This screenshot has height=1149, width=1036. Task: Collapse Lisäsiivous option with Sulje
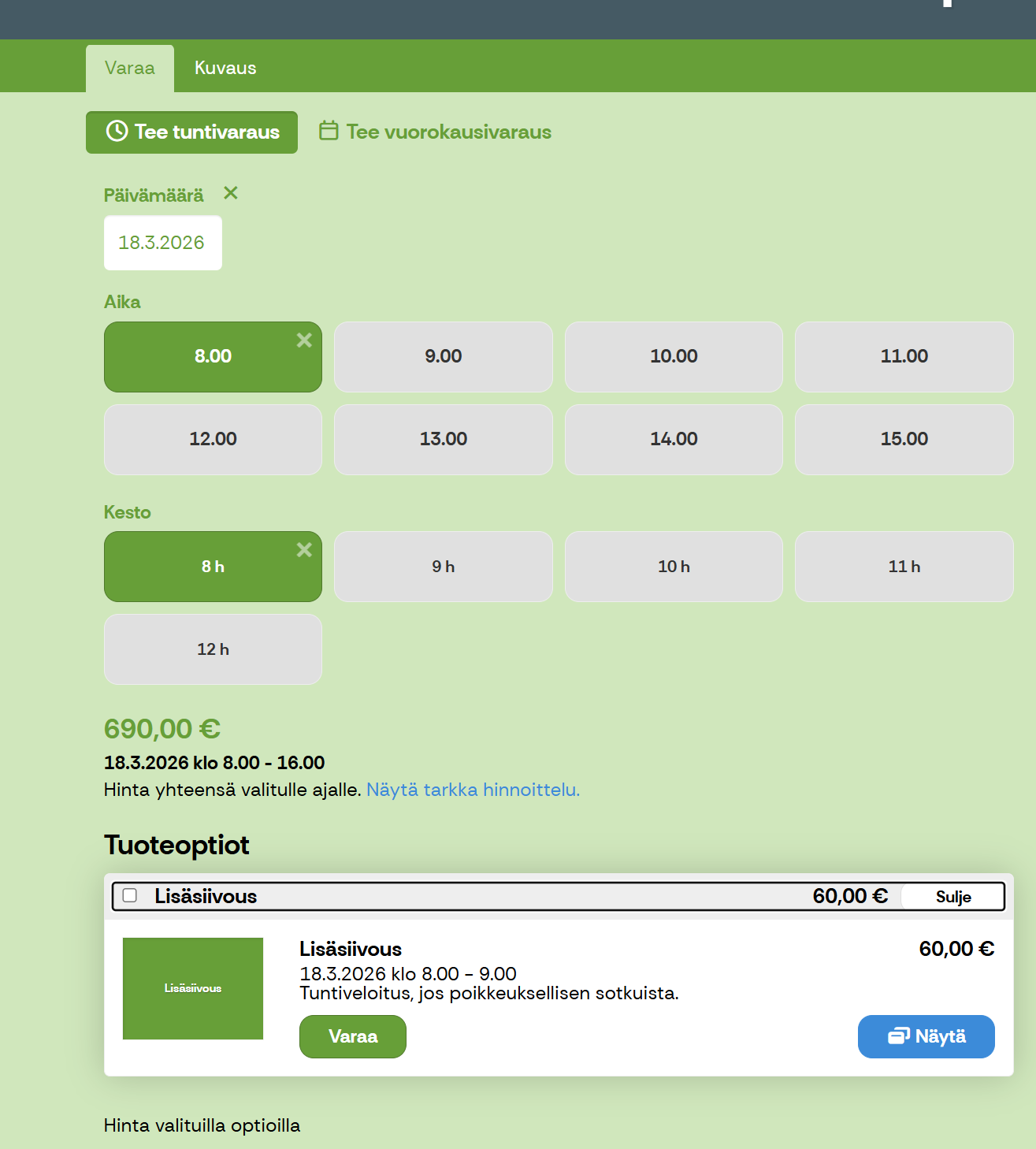click(x=952, y=897)
